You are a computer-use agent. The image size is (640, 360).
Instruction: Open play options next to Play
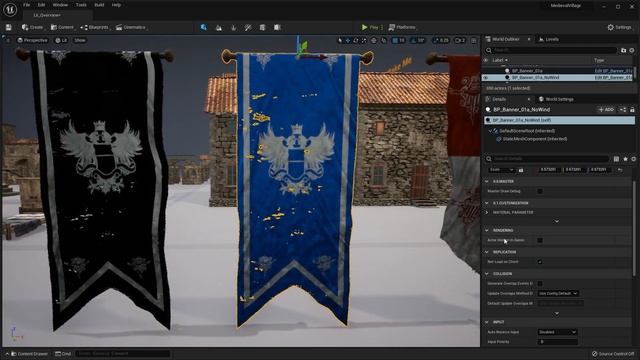[382, 27]
